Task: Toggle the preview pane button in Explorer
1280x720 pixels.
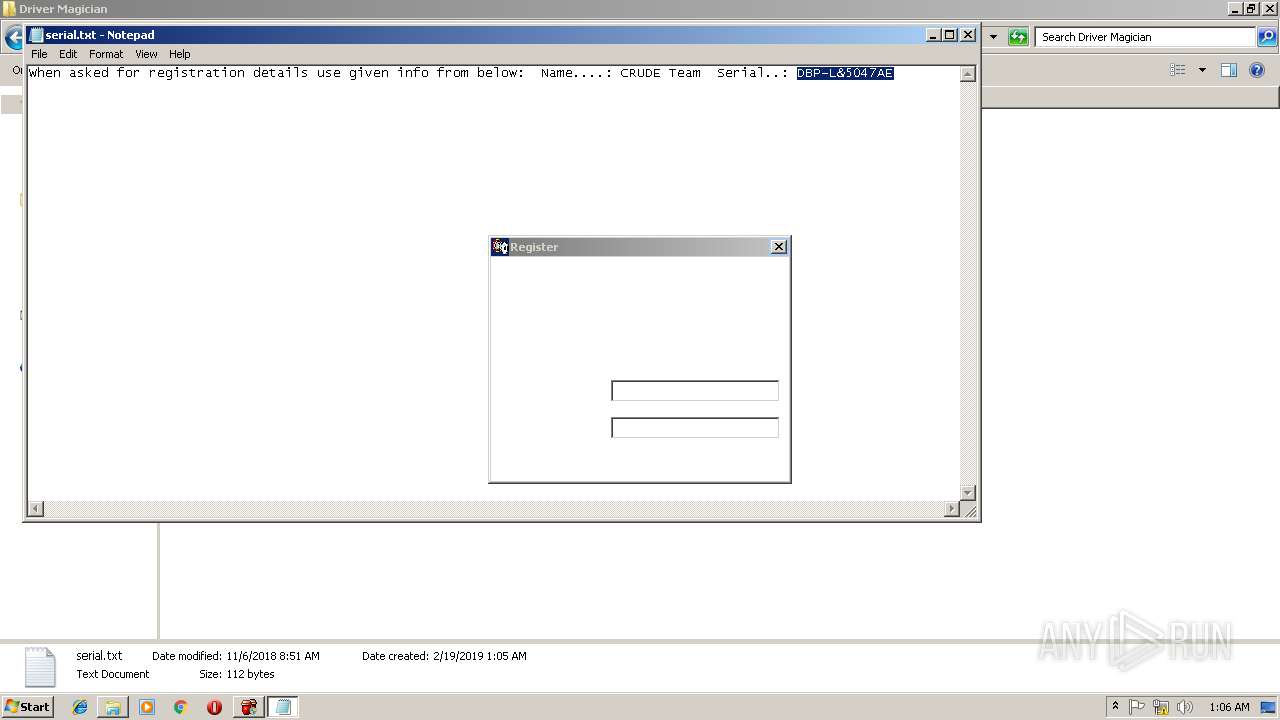Action: (x=1229, y=70)
